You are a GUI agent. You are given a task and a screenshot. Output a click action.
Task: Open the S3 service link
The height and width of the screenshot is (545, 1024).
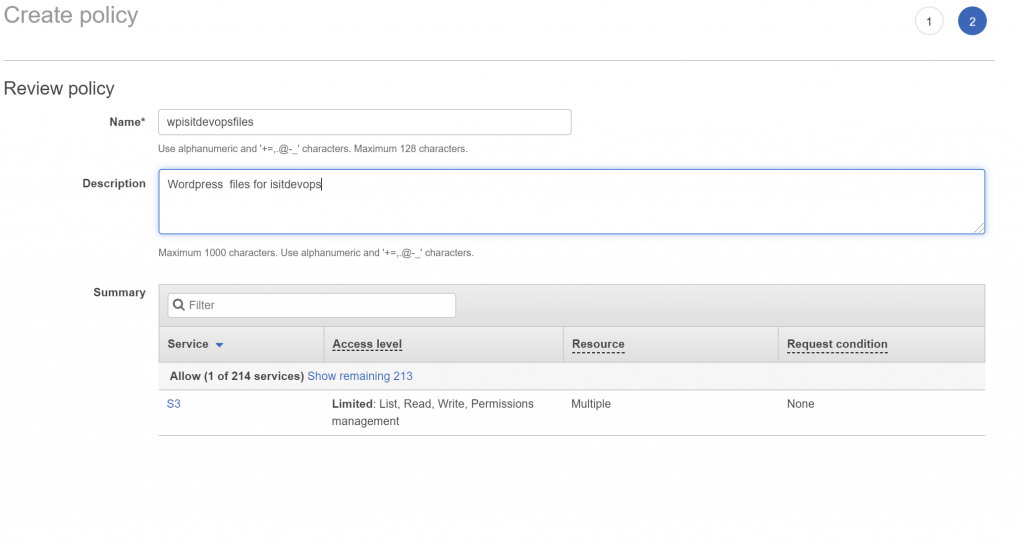click(x=174, y=403)
